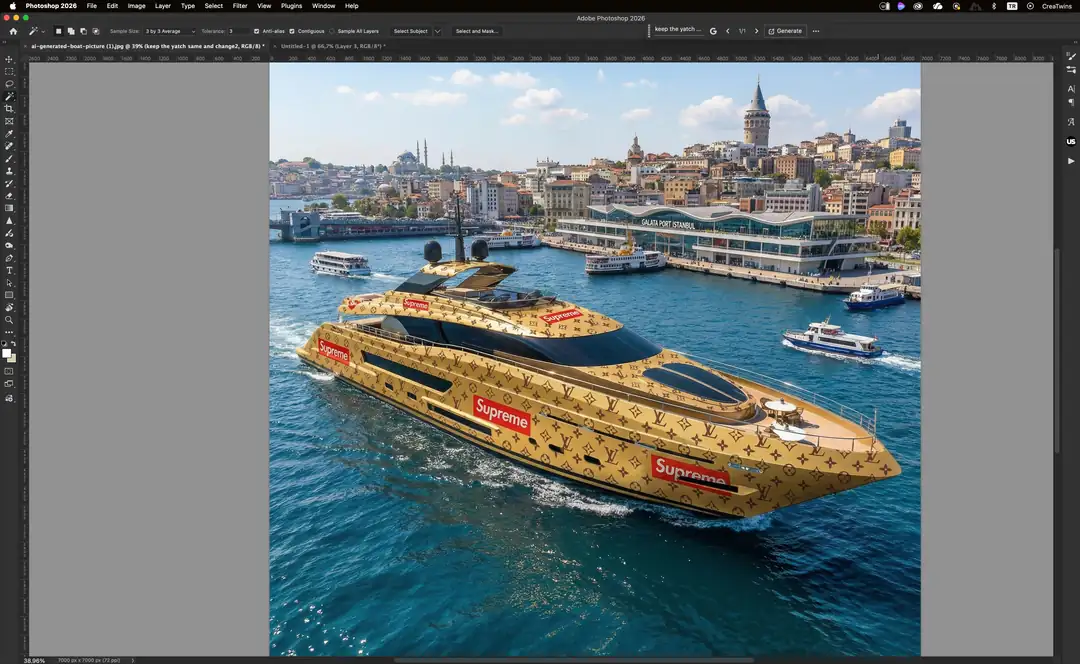Open the Generate bar's more options menu

point(816,31)
